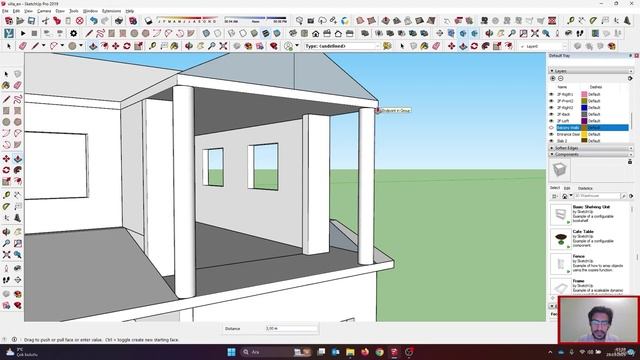640x360 pixels.
Task: Click the Remove Layer minus icon
Action: [560, 78]
